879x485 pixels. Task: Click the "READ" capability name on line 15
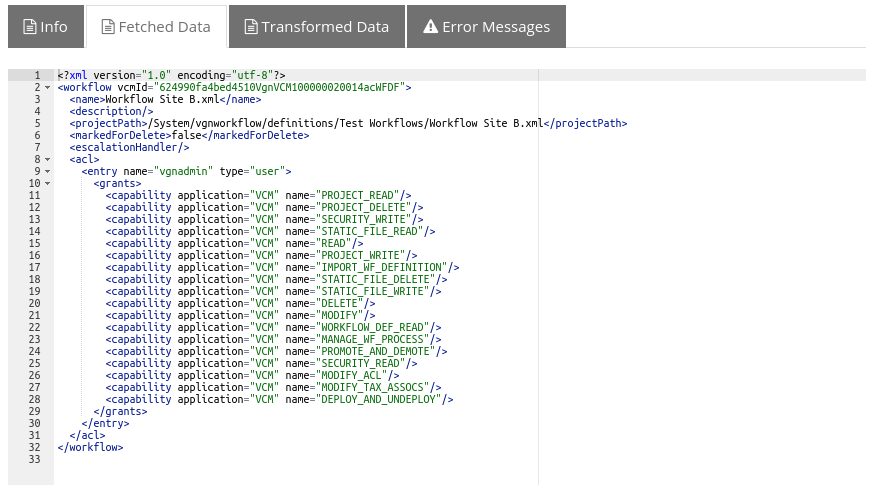tap(333, 243)
